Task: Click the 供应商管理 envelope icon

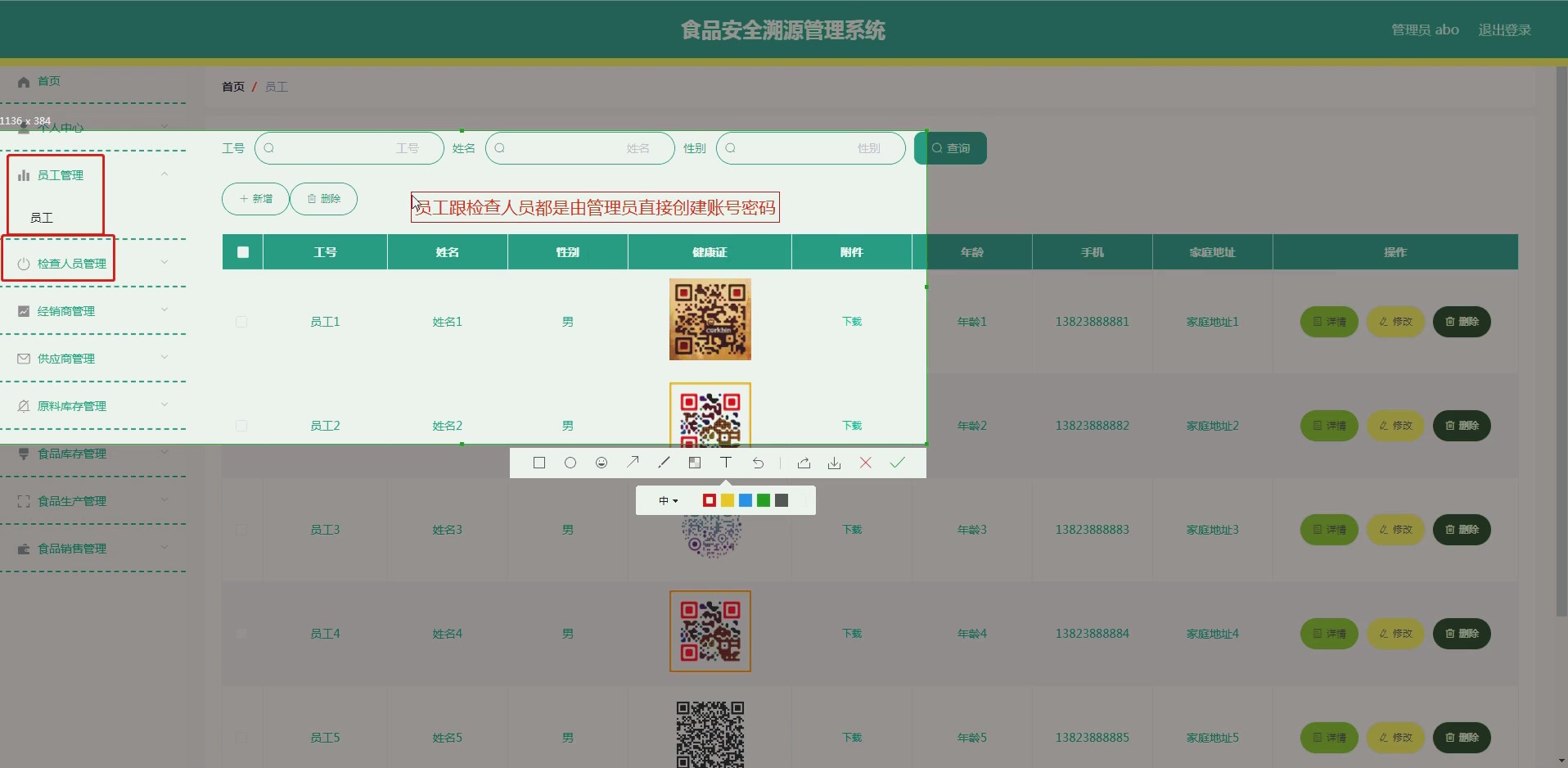Action: [x=24, y=359]
